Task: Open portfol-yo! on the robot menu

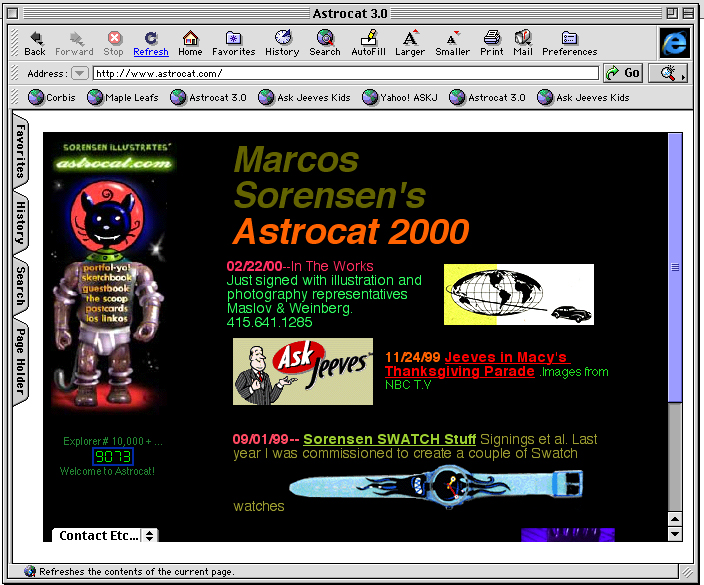Action: click(106, 268)
